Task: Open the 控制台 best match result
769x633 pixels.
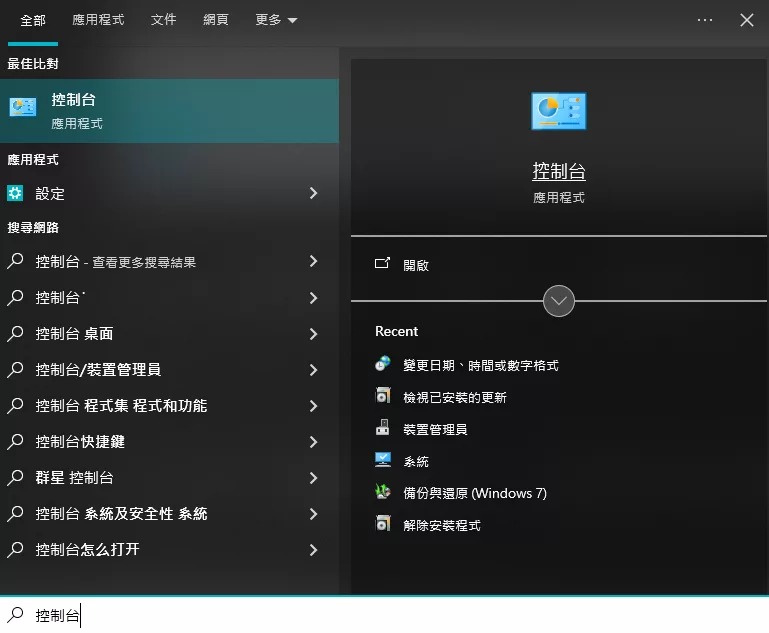Action: click(168, 111)
